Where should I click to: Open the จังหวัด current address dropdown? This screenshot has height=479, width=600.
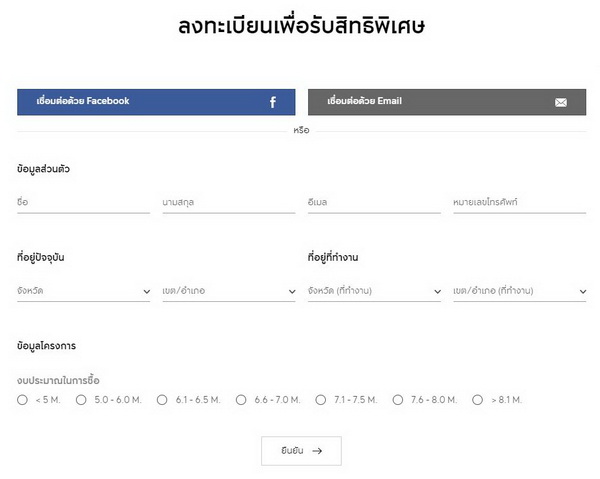[x=83, y=291]
